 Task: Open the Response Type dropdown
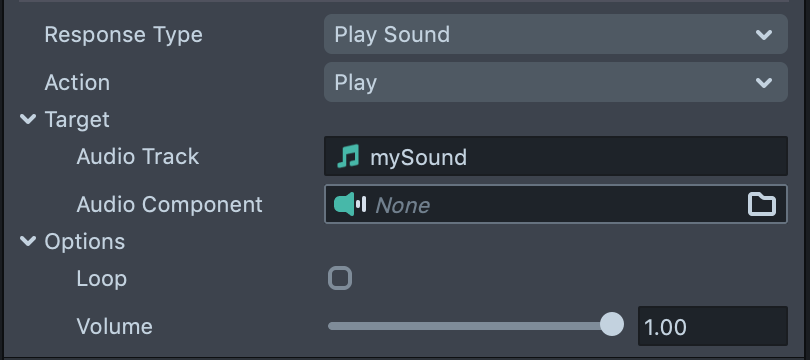(x=556, y=34)
